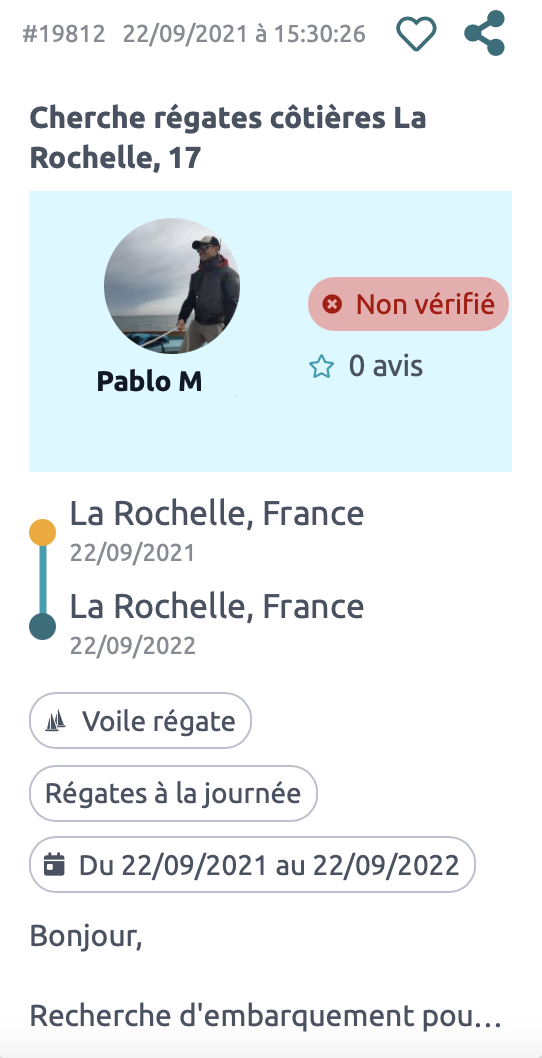The height and width of the screenshot is (1058, 542).
Task: Expand the truncated Recherche d'embarquement description
Action: pos(265,1015)
